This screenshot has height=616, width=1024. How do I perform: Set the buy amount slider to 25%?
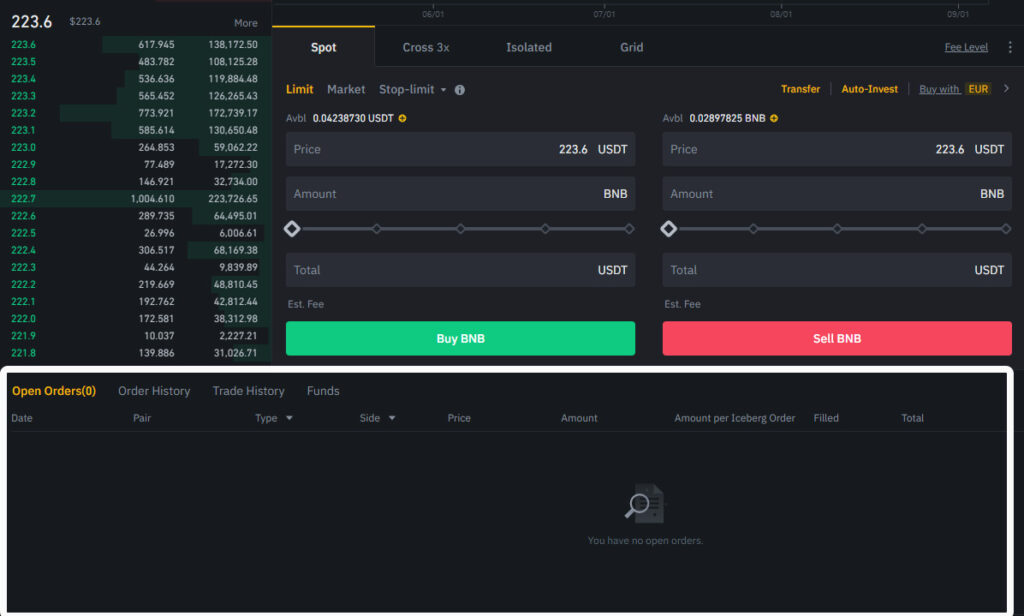[x=376, y=229]
